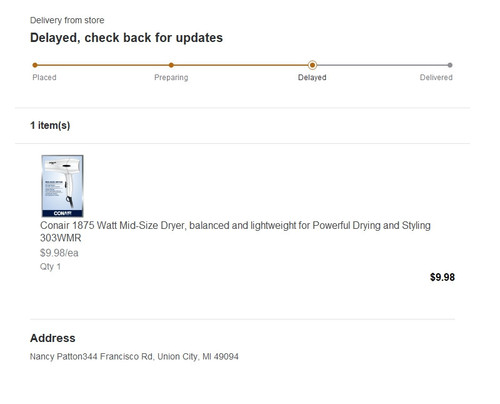Click the gray Delivered progress dot
500x404 pixels.
coord(450,65)
